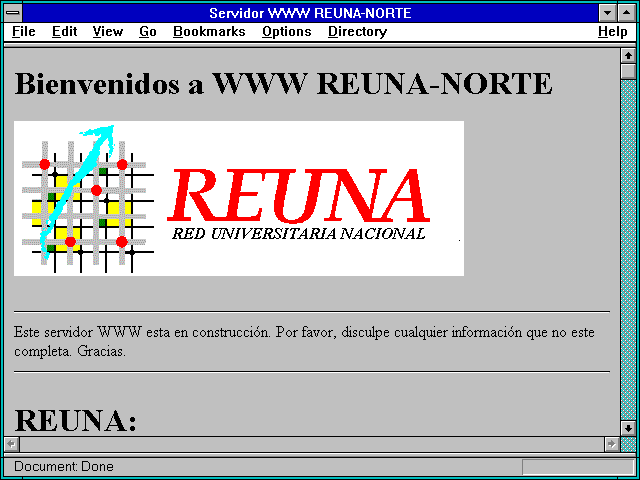Open the File menu
Viewport: 640px width, 480px height.
point(24,32)
